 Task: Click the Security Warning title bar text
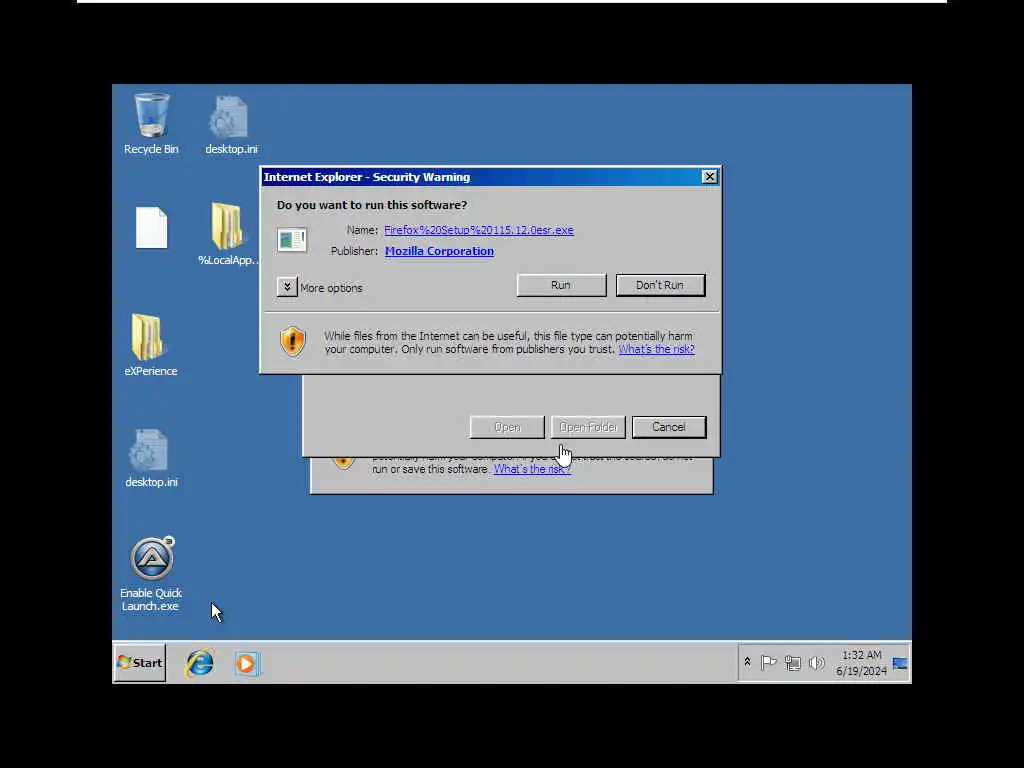click(x=367, y=177)
